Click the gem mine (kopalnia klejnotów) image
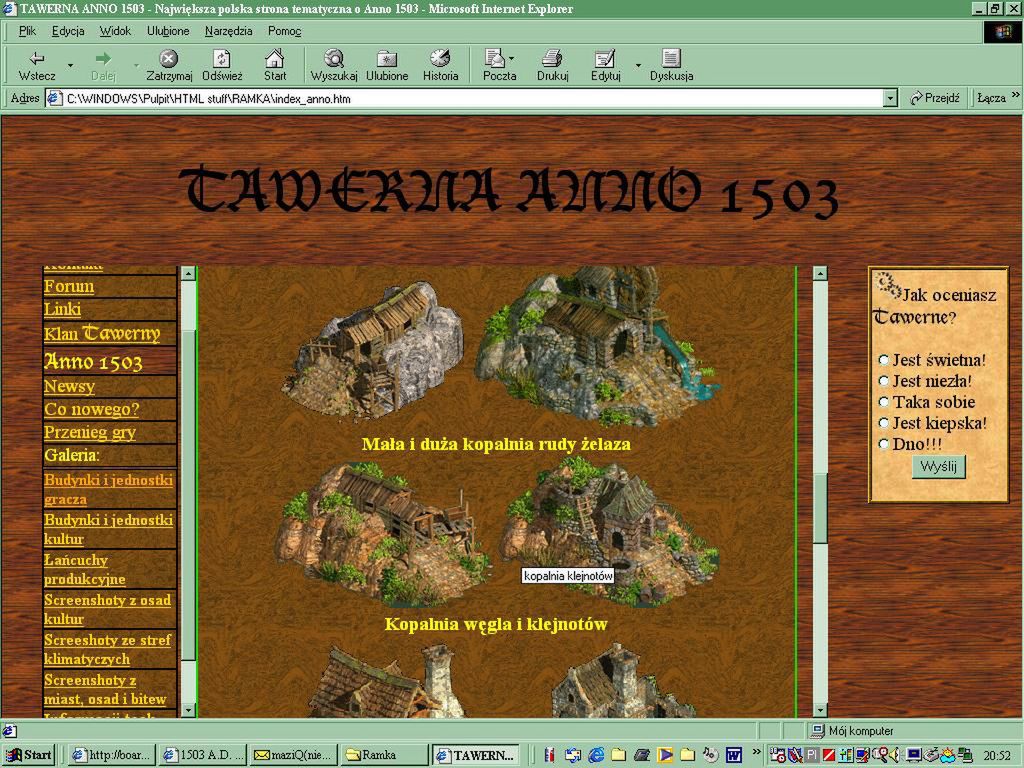The width and height of the screenshot is (1024, 768). pos(611,530)
